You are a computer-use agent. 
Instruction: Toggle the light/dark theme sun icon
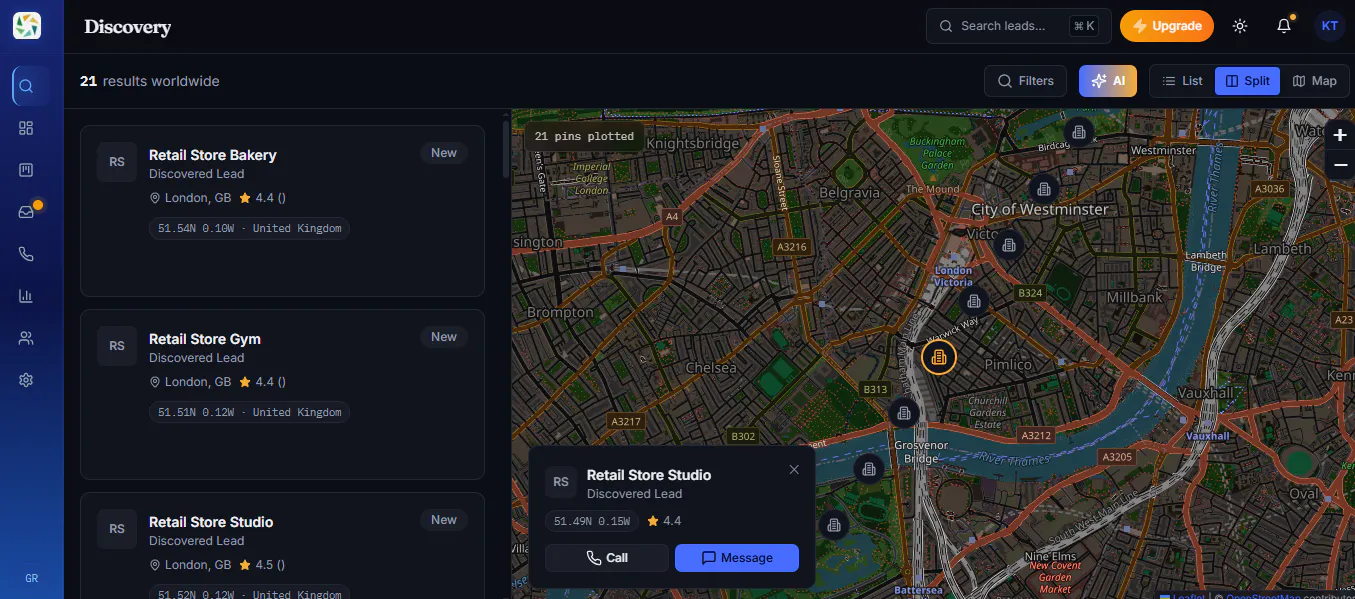pos(1240,26)
